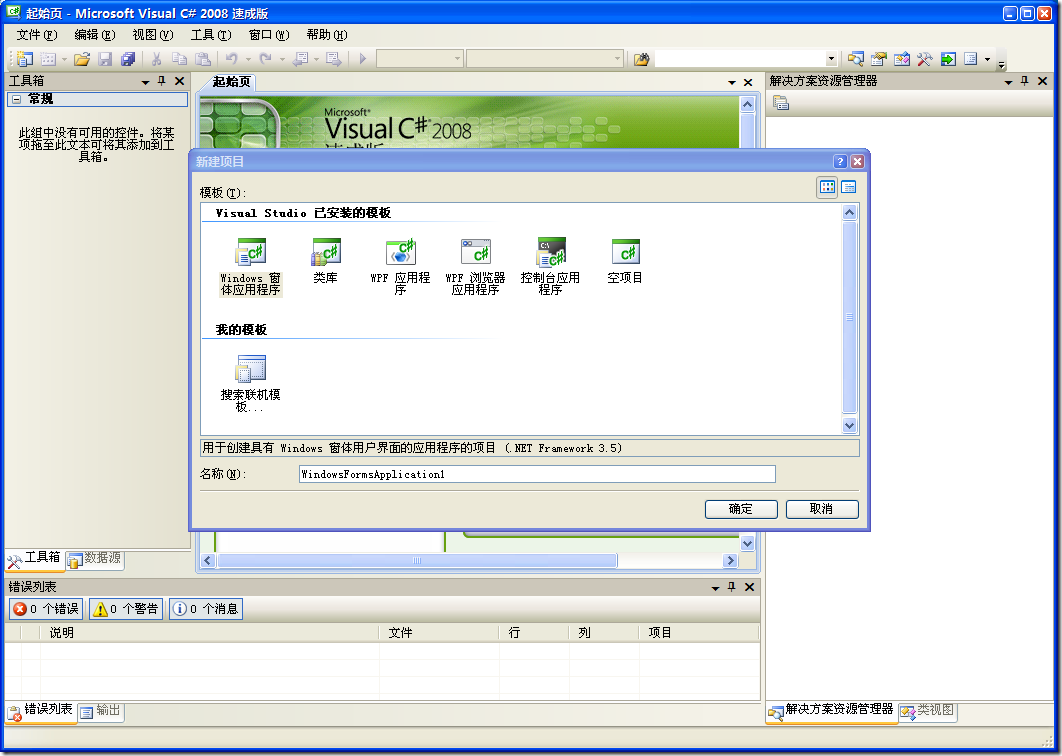Viewport: 1062px width, 756px height.
Task: Open the New Project icon dropdown arrow
Action: point(64,60)
